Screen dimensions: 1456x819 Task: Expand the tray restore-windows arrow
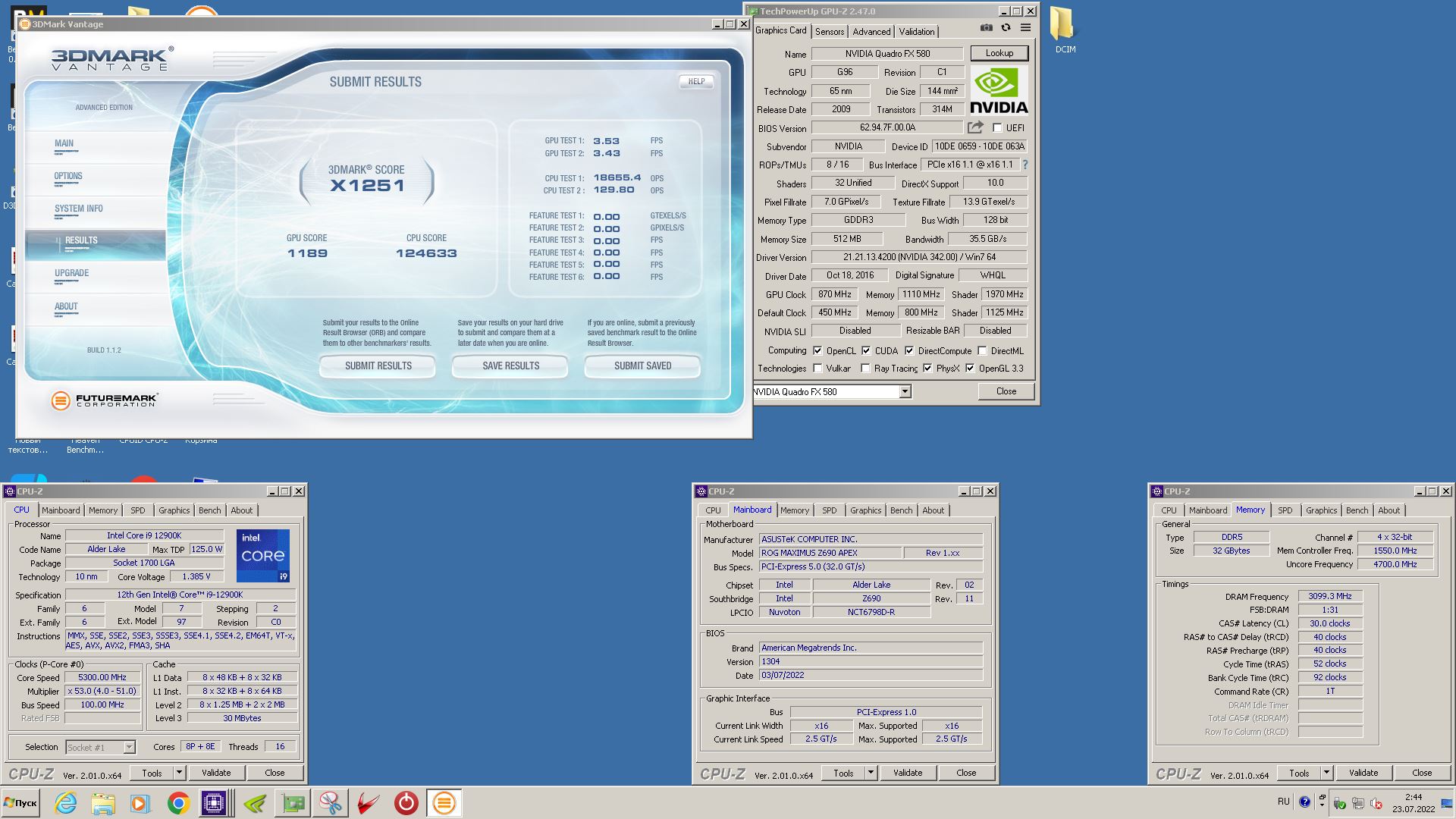click(x=1323, y=797)
